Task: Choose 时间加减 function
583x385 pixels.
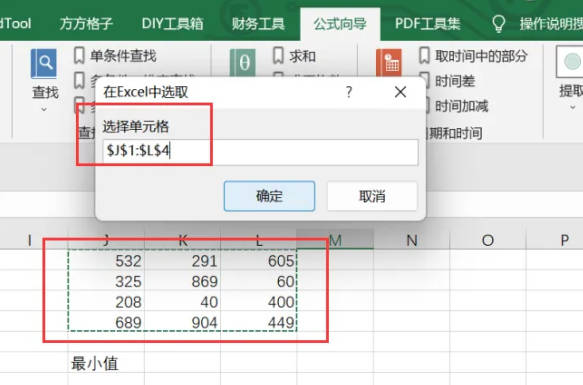Action: [x=461, y=106]
